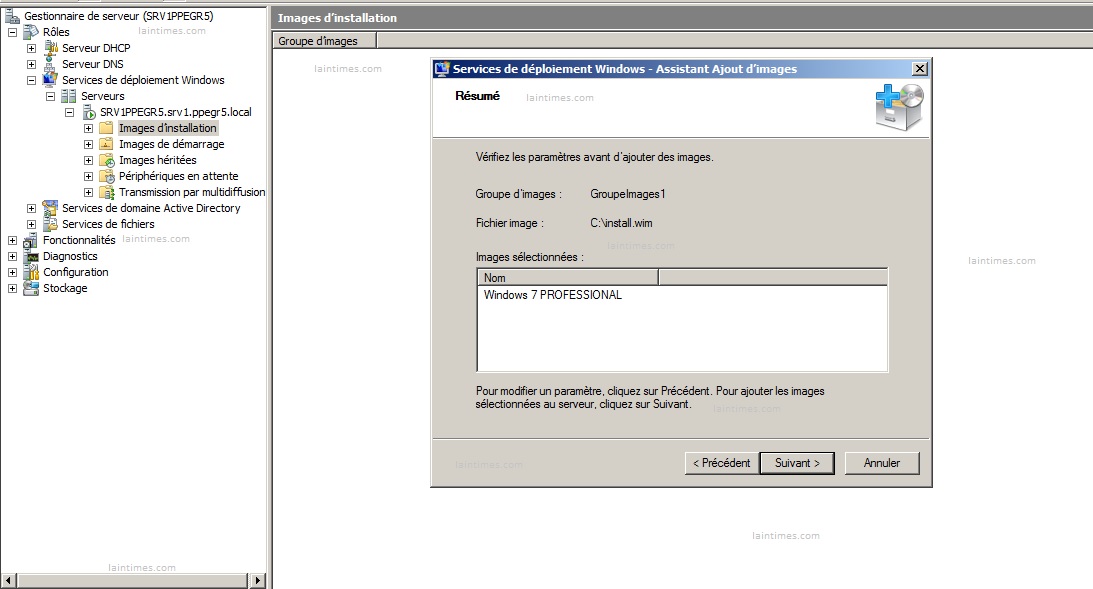Expand the Services de fichiers node
The height and width of the screenshot is (589, 1093).
click(x=31, y=224)
